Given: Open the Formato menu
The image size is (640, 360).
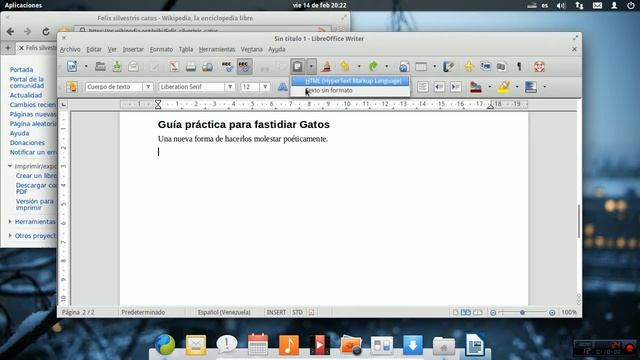Looking at the screenshot, I should (x=161, y=49).
